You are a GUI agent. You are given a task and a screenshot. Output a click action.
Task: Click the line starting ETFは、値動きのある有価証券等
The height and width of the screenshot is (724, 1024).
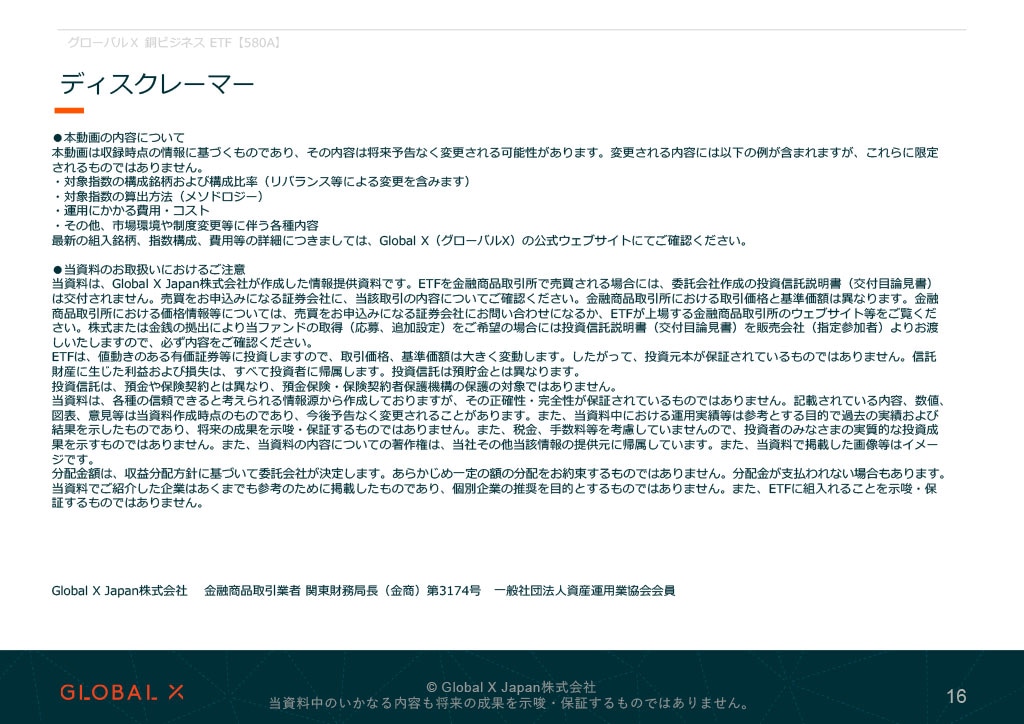[x=494, y=356]
